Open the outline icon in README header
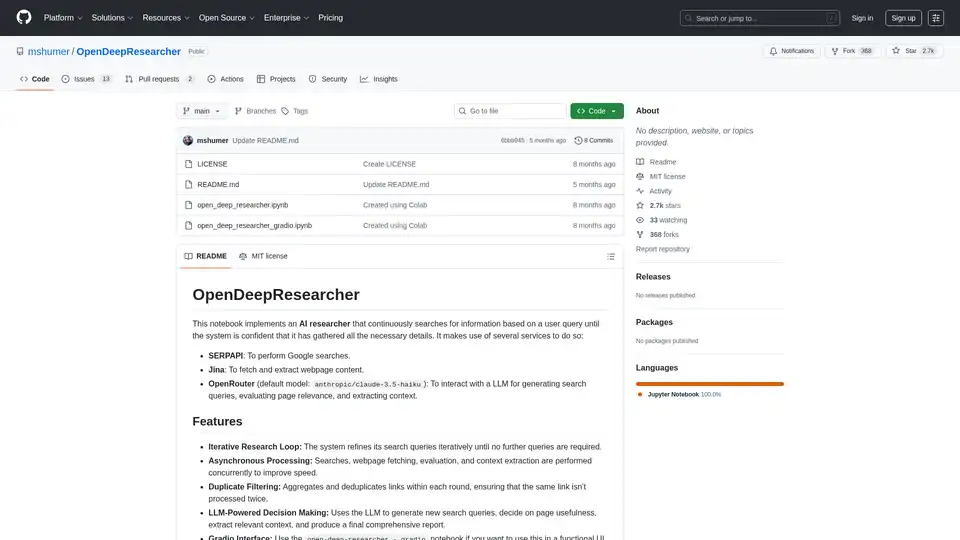 (611, 257)
